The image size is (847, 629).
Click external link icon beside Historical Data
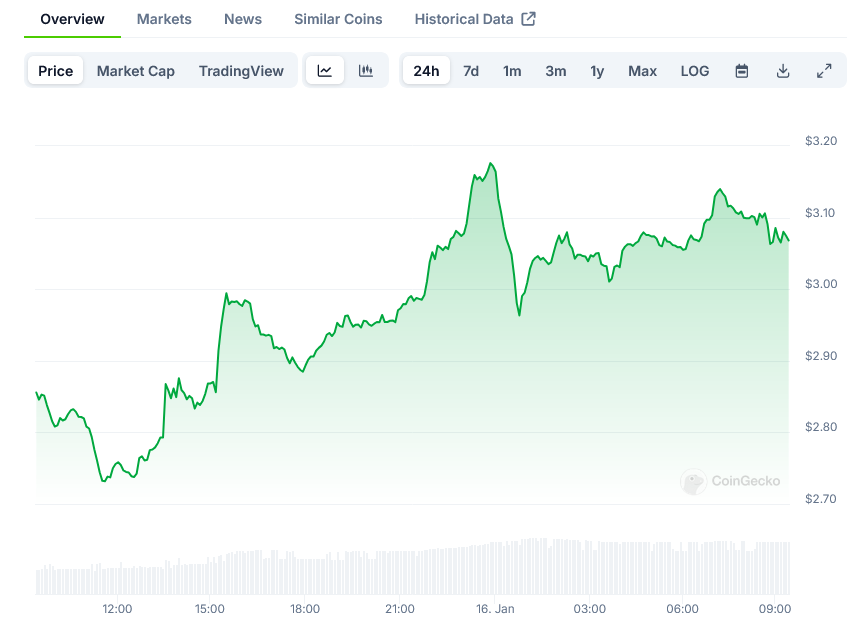point(529,19)
